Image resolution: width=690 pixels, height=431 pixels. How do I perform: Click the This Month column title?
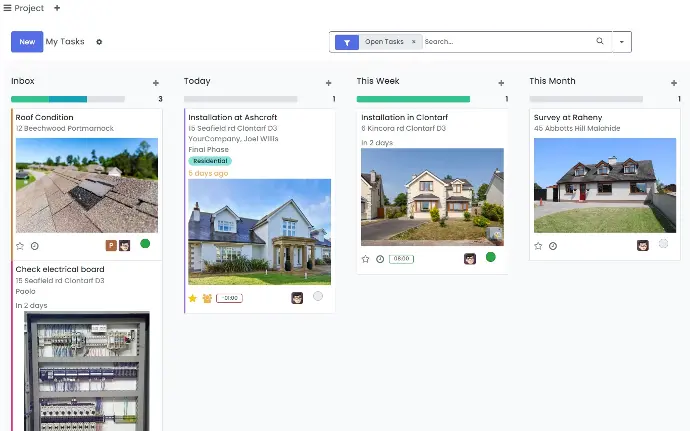[x=552, y=81]
